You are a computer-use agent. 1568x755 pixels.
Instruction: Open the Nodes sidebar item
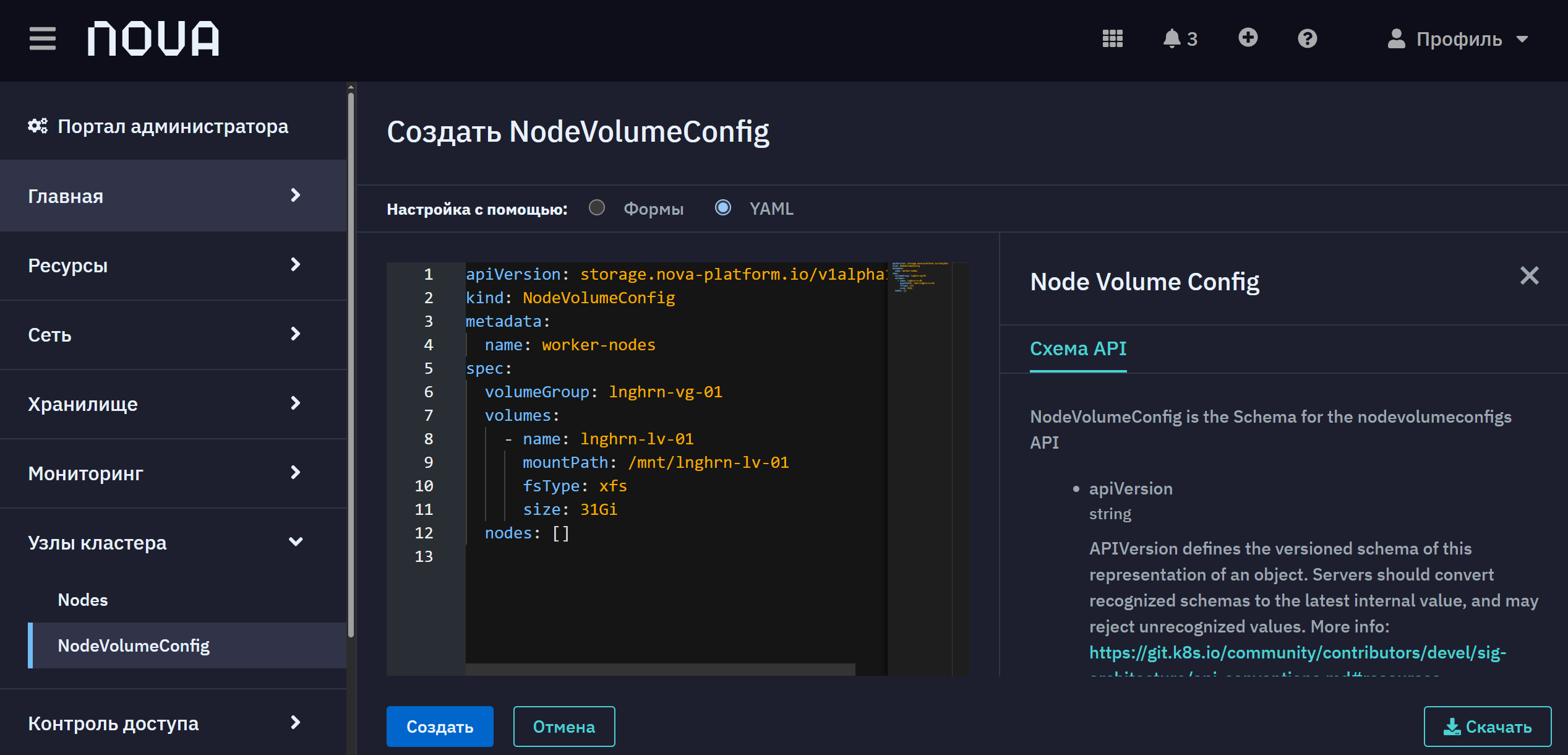83,600
